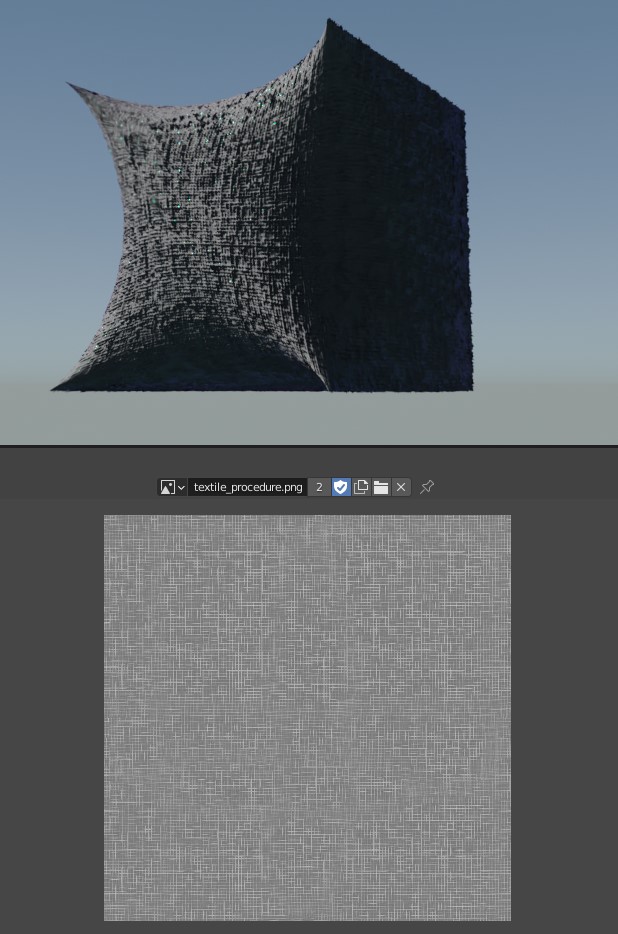Unlink the image with X icon
Viewport: 618px width, 934px height.
(401, 487)
